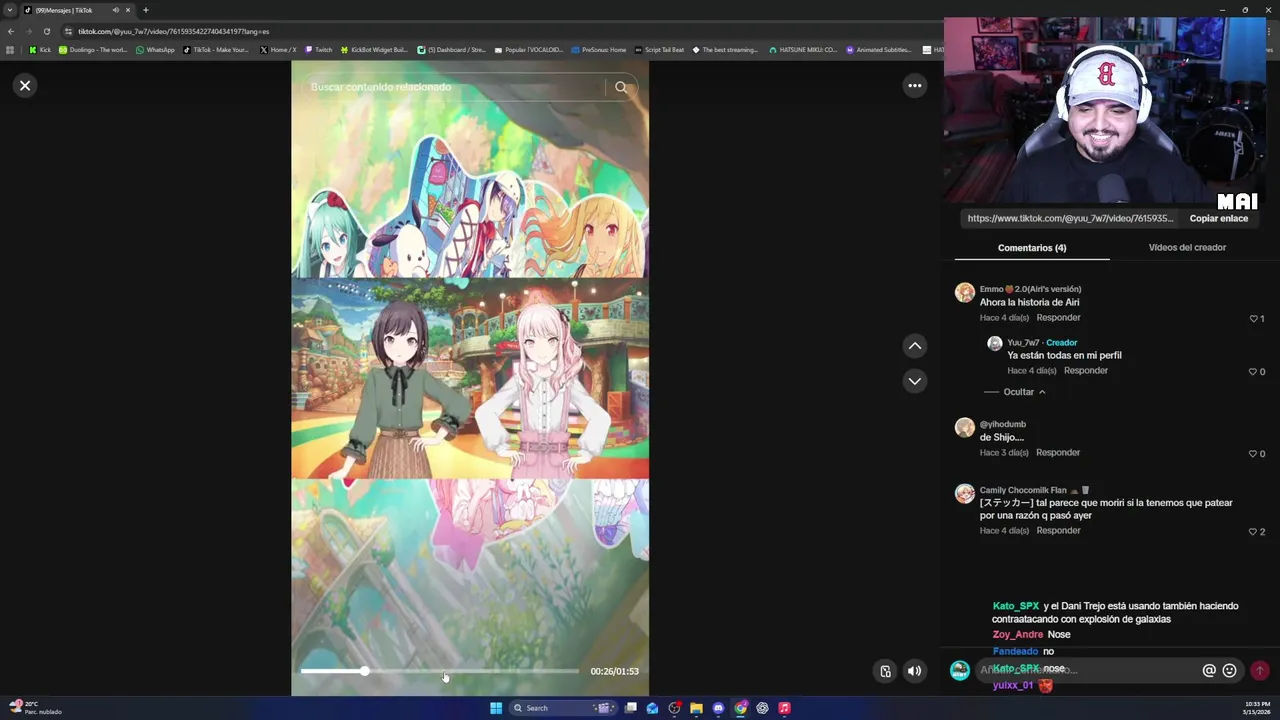Reply to Emmo's comment via Responder

tap(1058, 318)
